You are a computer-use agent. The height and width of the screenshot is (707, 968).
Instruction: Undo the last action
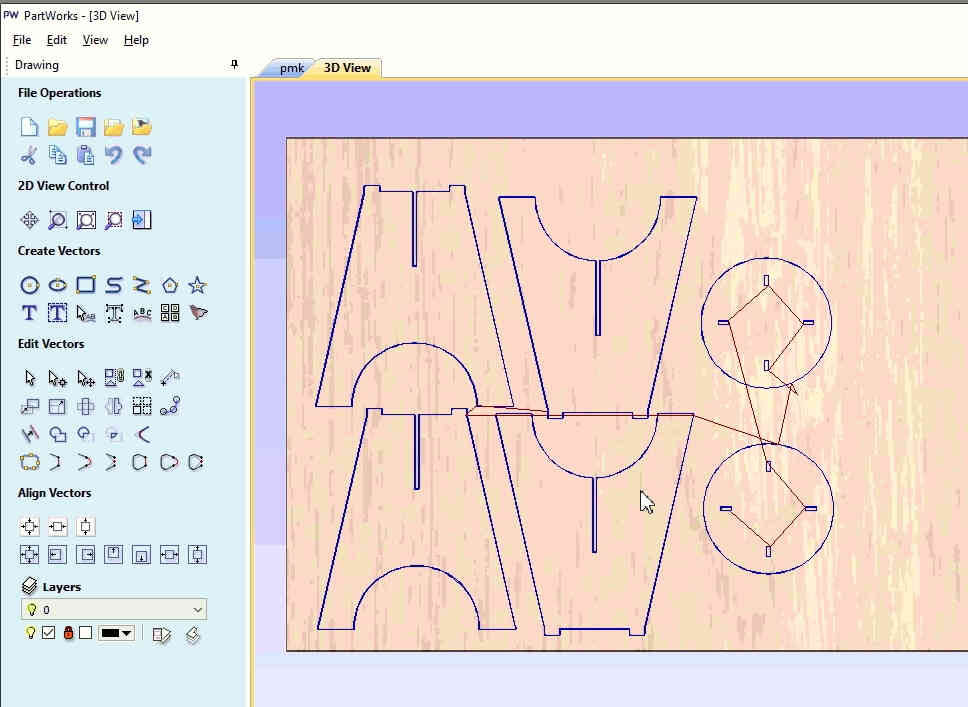point(114,154)
